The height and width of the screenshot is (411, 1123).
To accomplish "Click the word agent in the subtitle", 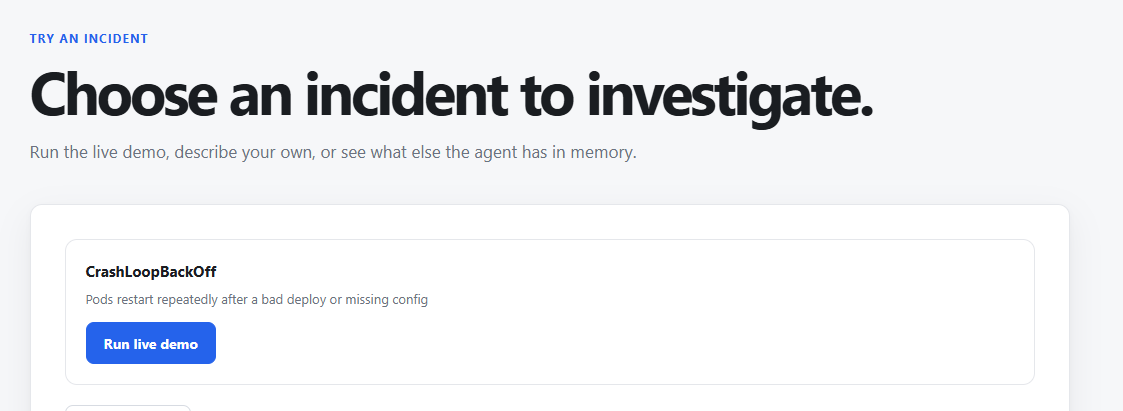I will [x=496, y=153].
